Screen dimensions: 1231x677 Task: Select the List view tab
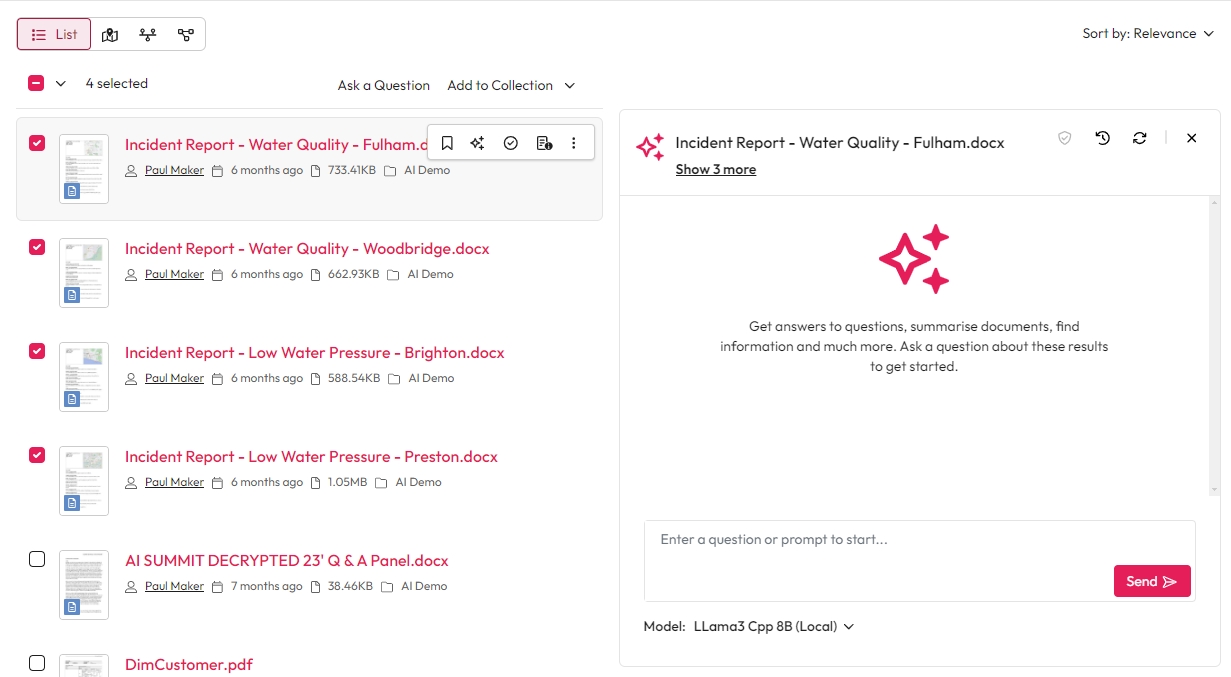coord(54,35)
